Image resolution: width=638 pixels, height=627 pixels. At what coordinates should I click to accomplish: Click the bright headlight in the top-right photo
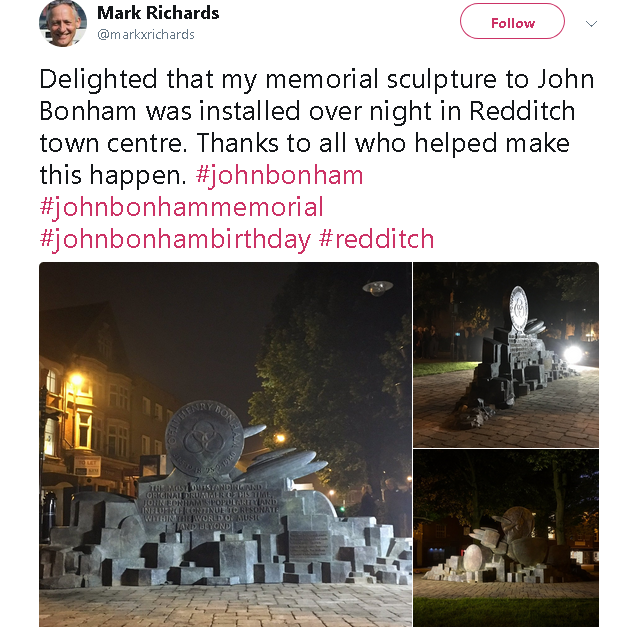[x=573, y=354]
